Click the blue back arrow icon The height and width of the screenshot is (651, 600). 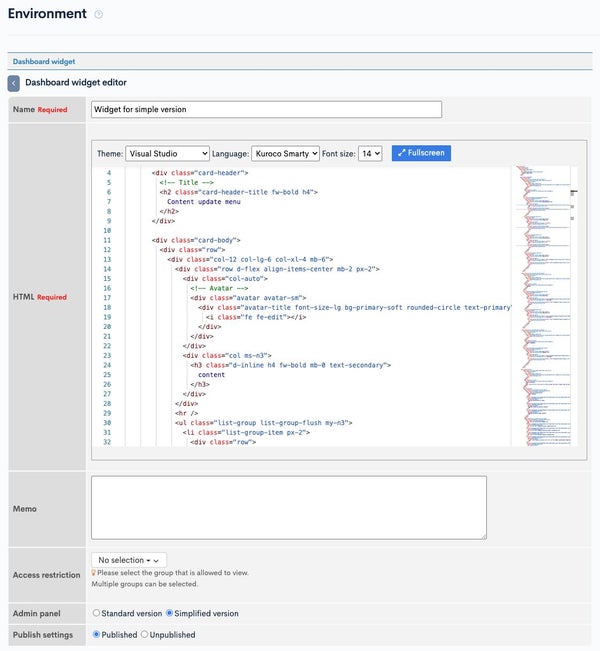coord(14,83)
